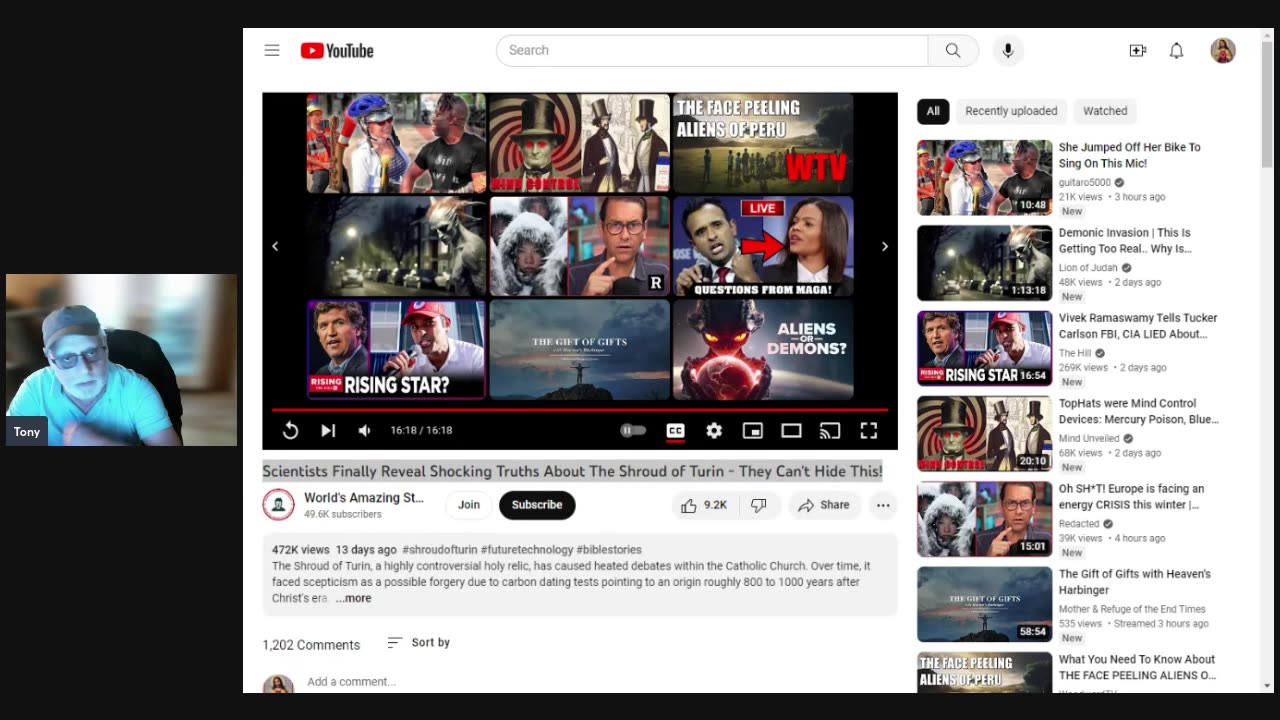The height and width of the screenshot is (720, 1280).
Task: Click Rising Star endscreen tile
Action: pyautogui.click(x=397, y=350)
